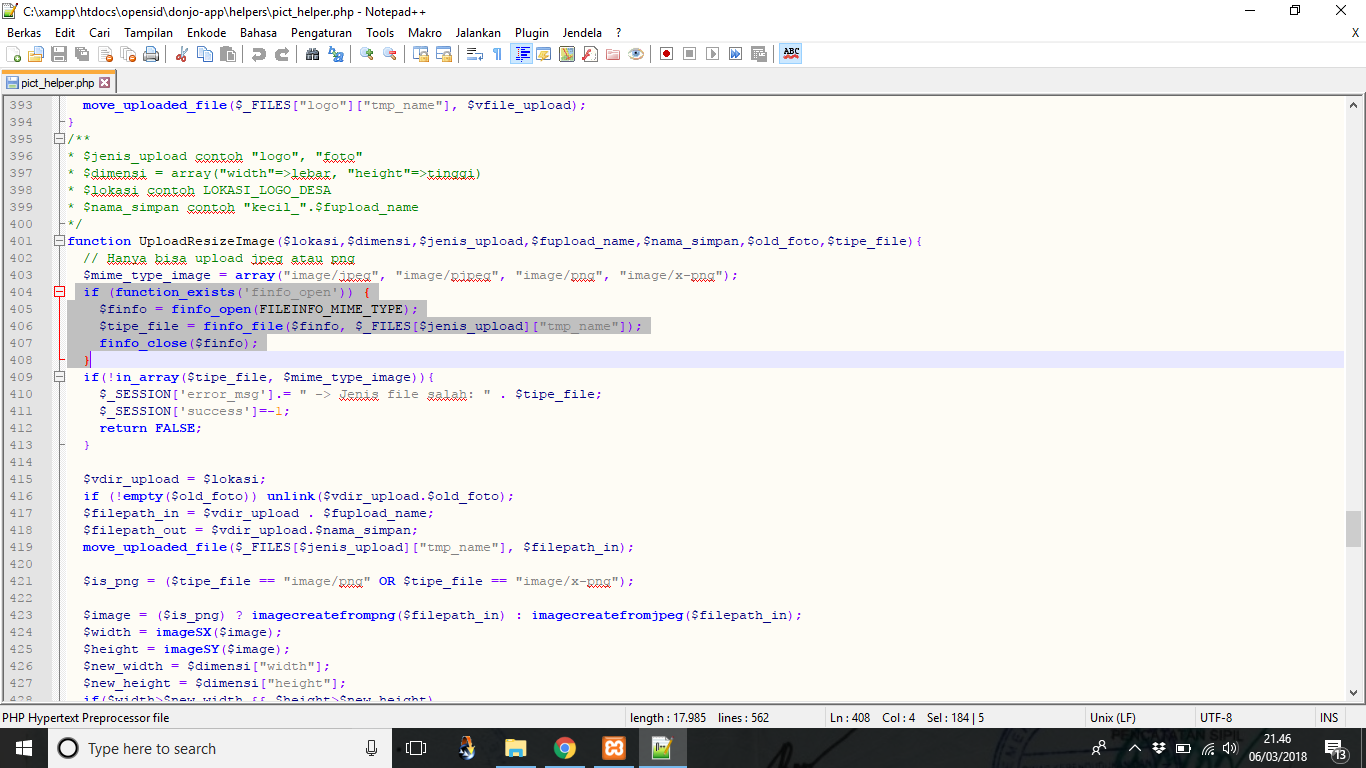Open the Document Map panel icon
This screenshot has height=768, width=1366.
tap(566, 54)
